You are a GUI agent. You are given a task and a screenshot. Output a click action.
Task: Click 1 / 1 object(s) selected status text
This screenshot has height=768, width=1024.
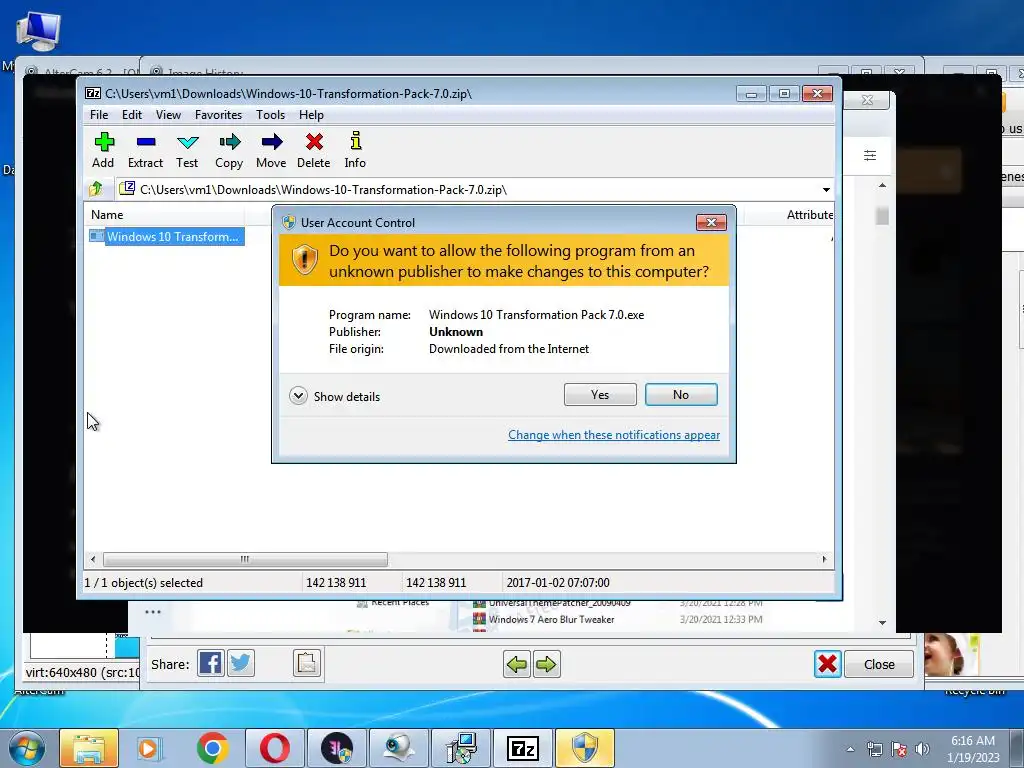pyautogui.click(x=144, y=583)
